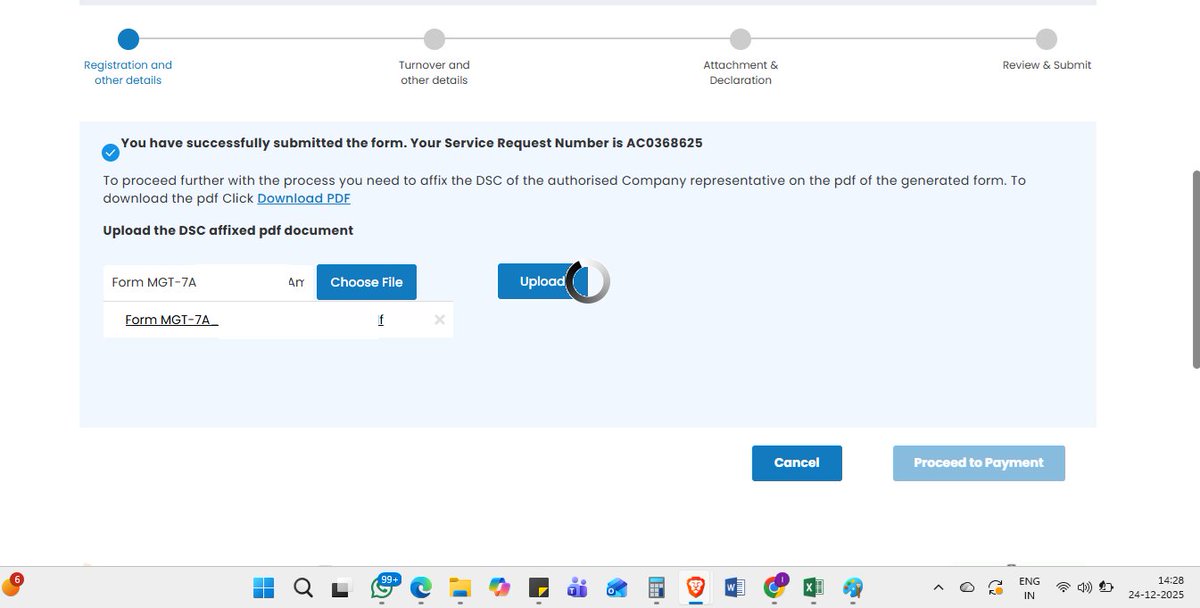Show hidden system tray icons
The height and width of the screenshot is (608, 1200).
(938, 588)
